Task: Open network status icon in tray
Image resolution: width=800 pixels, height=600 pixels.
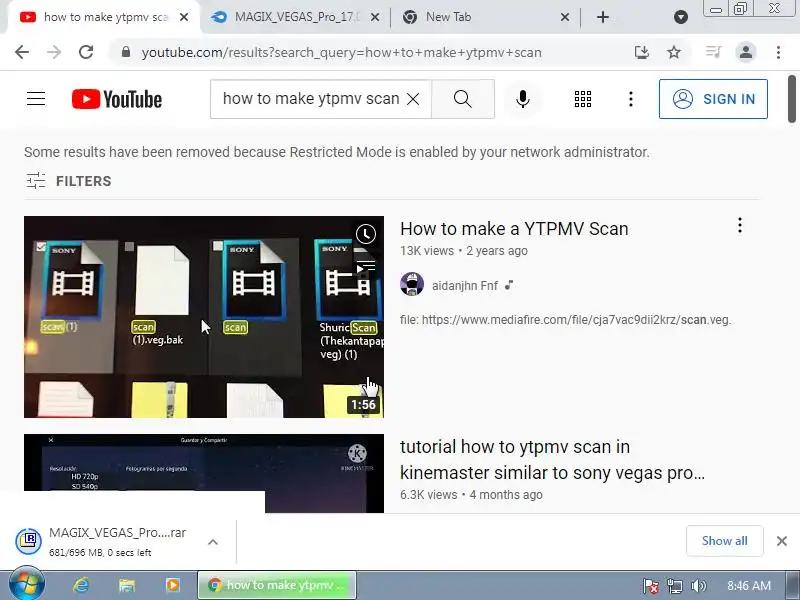Action: pyautogui.click(x=674, y=586)
